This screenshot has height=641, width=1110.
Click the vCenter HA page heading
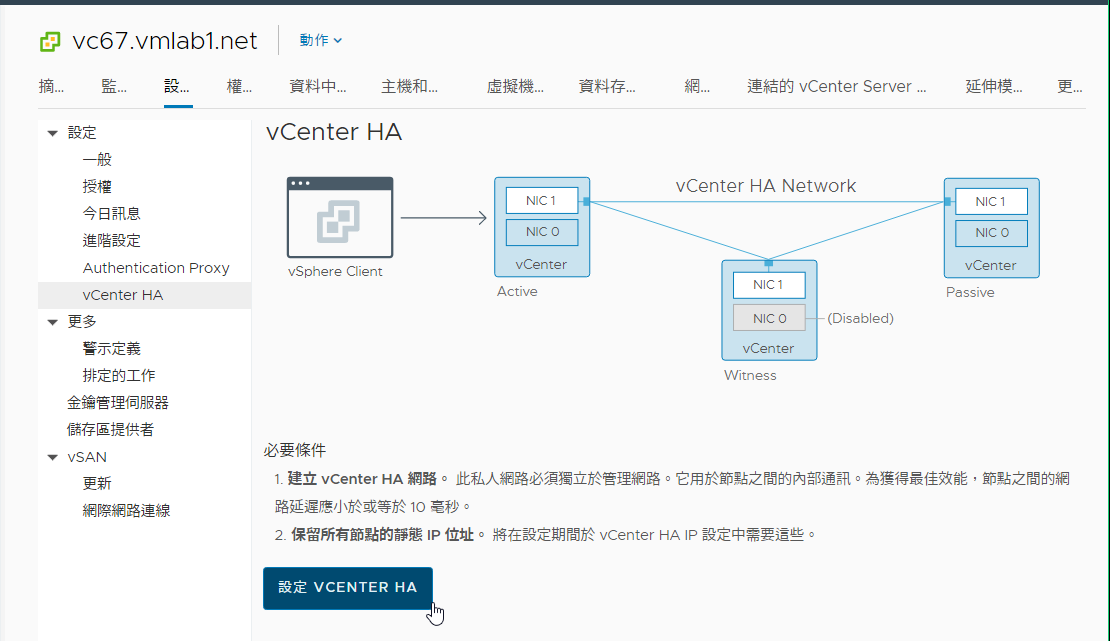(334, 132)
